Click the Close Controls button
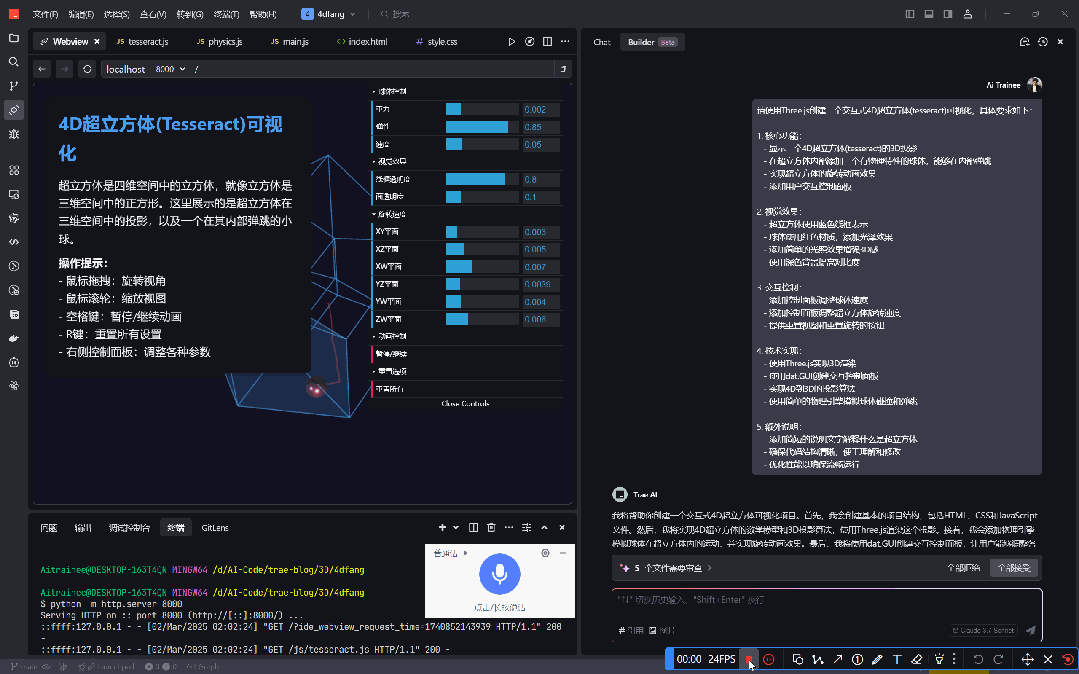1079x674 pixels. pyautogui.click(x=465, y=404)
